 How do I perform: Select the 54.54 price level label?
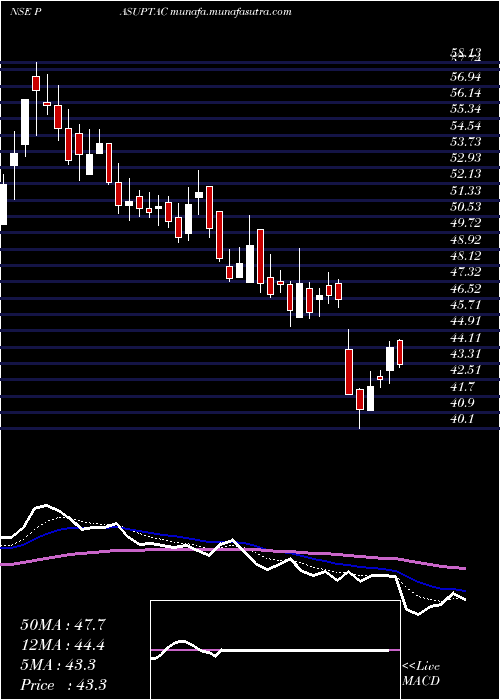tap(466, 126)
